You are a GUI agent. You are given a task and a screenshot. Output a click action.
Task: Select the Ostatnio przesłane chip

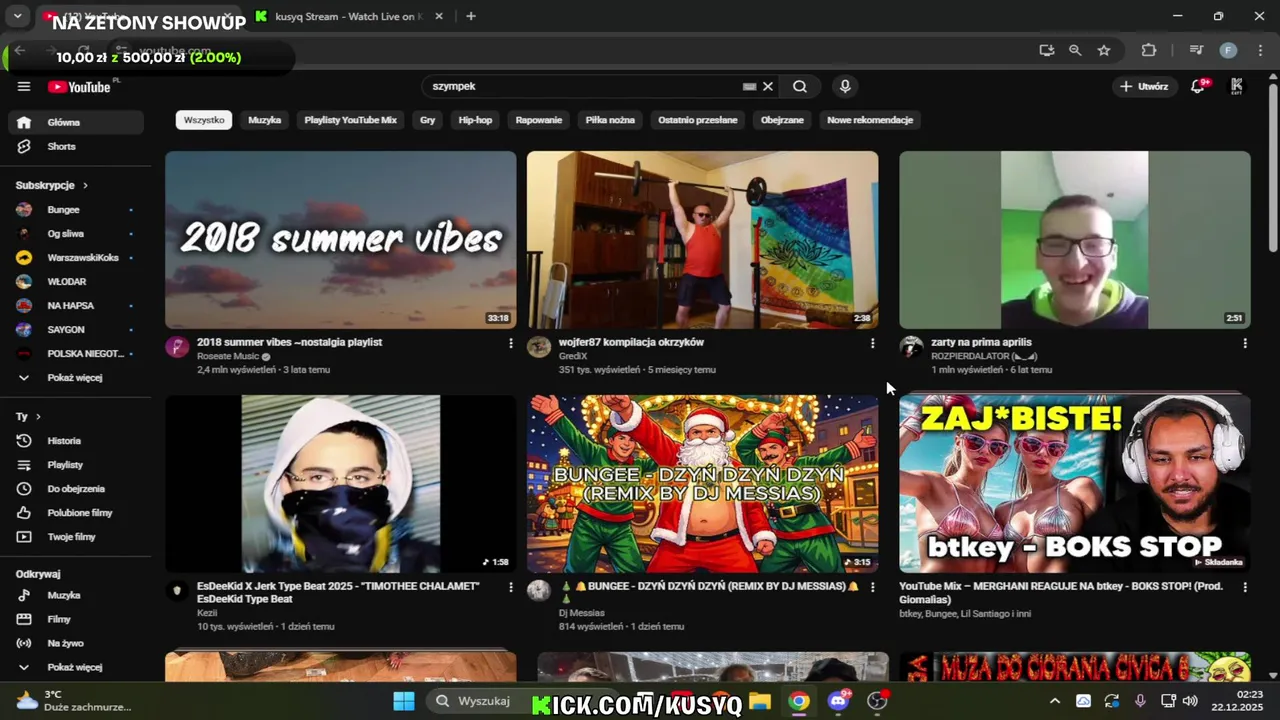(x=698, y=120)
